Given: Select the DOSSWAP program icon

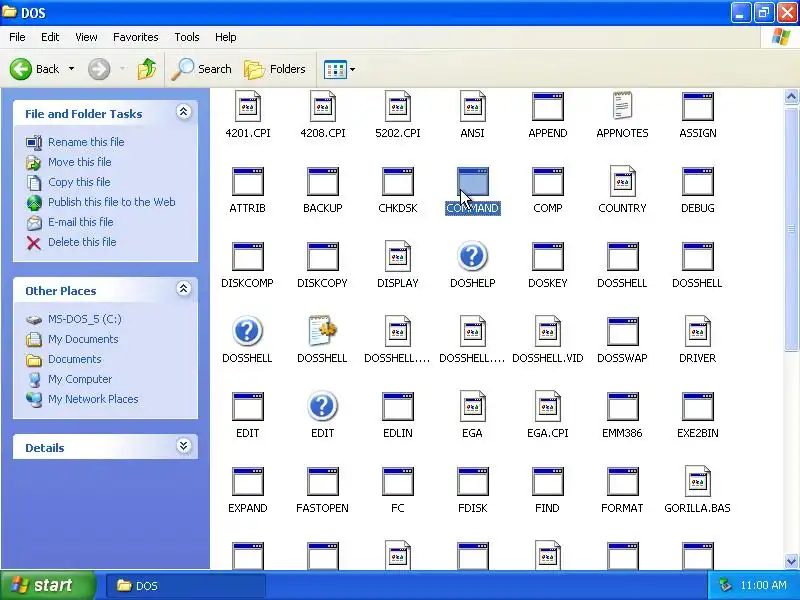Looking at the screenshot, I should (622, 332).
